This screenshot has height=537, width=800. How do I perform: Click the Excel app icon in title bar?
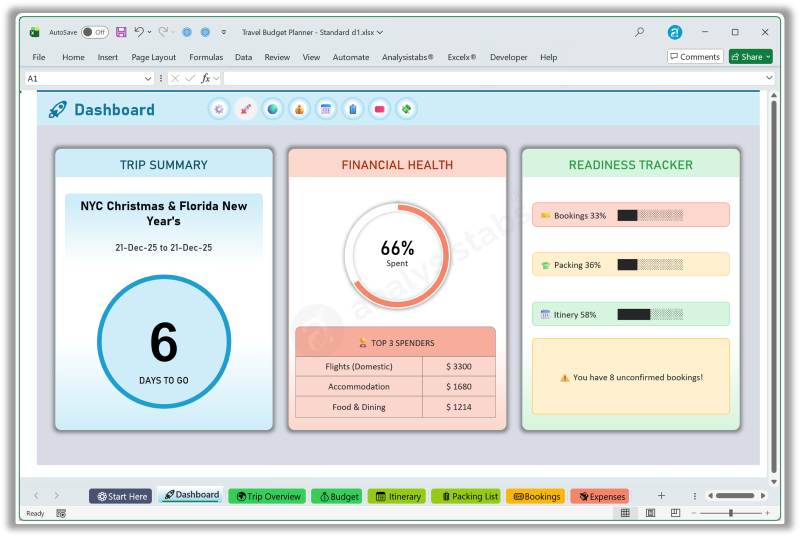pyautogui.click(x=34, y=32)
